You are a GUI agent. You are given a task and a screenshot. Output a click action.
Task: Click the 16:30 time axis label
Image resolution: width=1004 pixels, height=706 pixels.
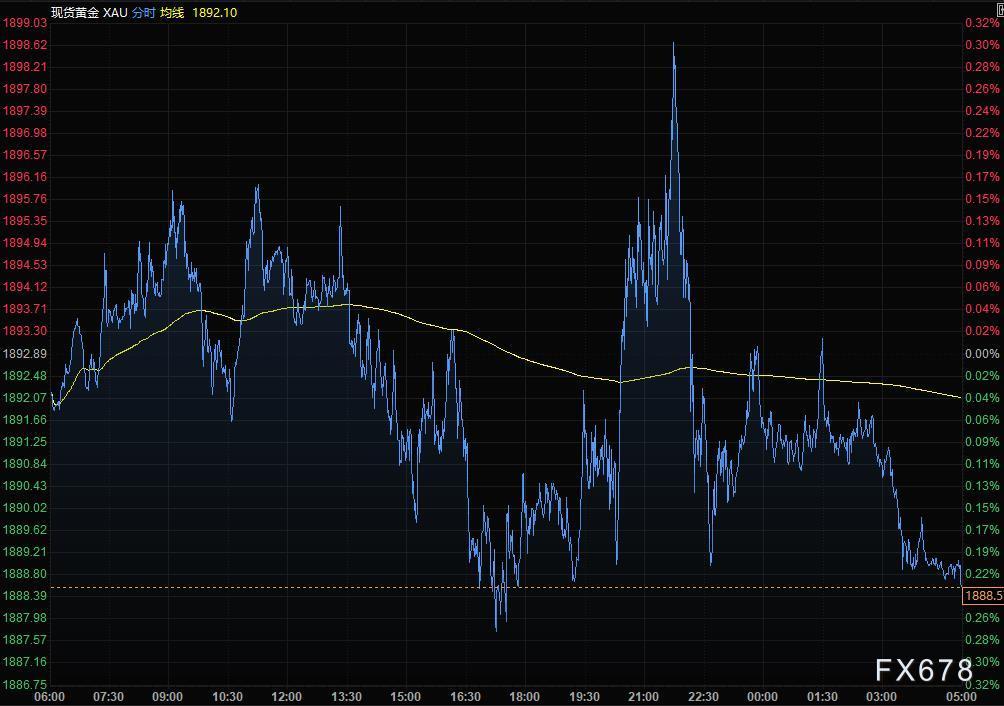pos(465,697)
